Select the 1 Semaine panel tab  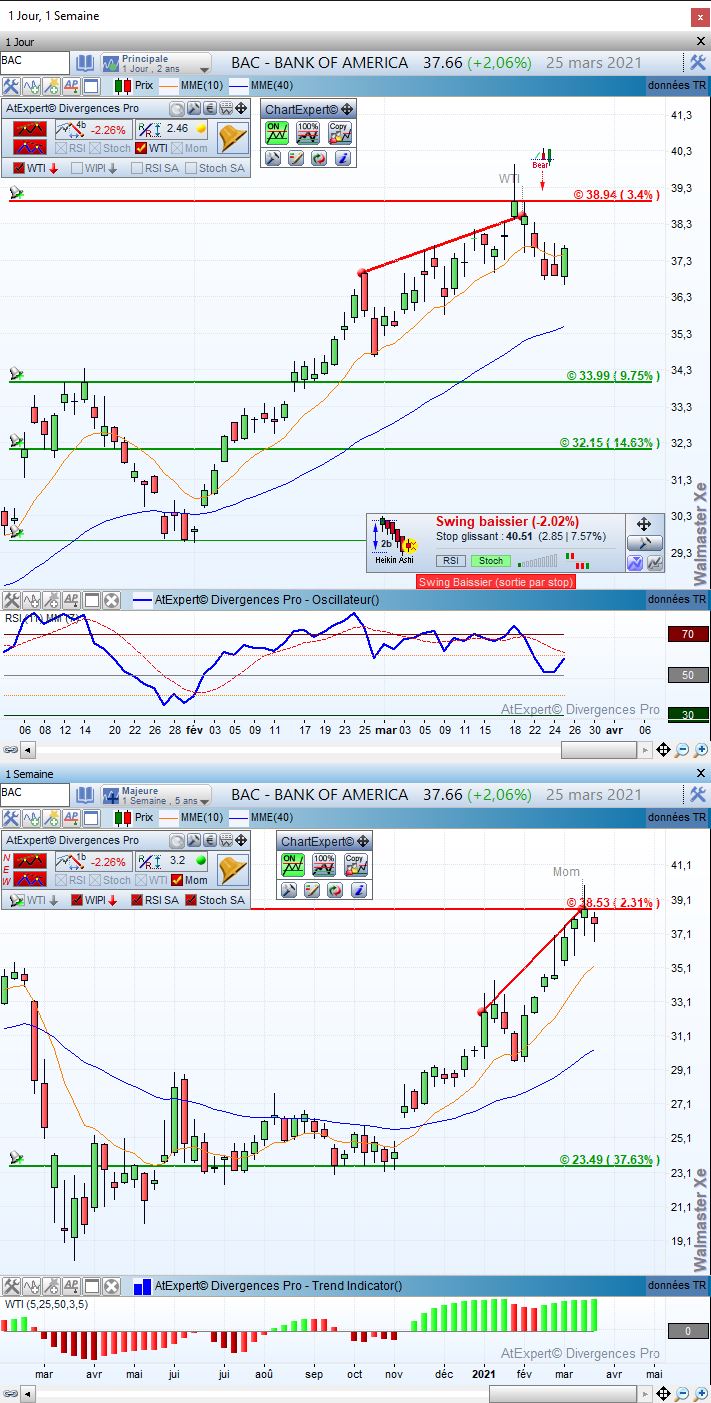[x=29, y=774]
